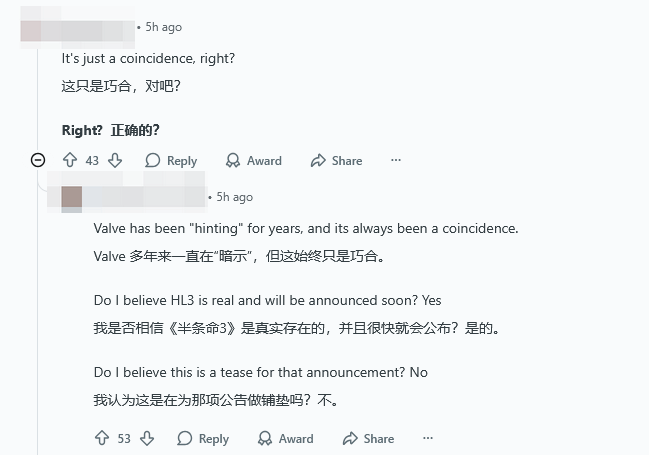This screenshot has width=649, height=455.
Task: Collapse the comment thread with the minus icon
Action: 38,160
